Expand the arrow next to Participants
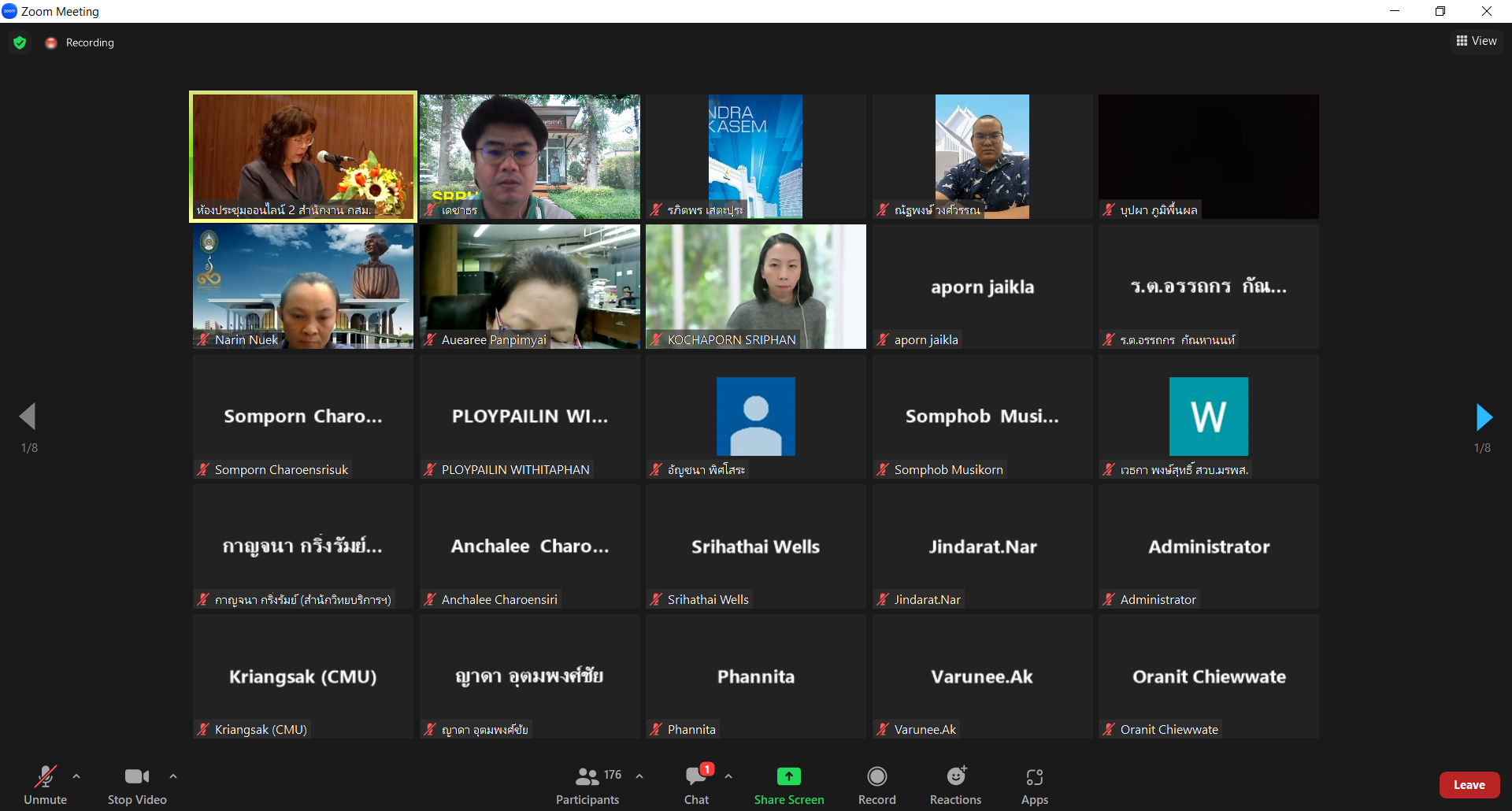The width and height of the screenshot is (1512, 811). click(x=639, y=776)
